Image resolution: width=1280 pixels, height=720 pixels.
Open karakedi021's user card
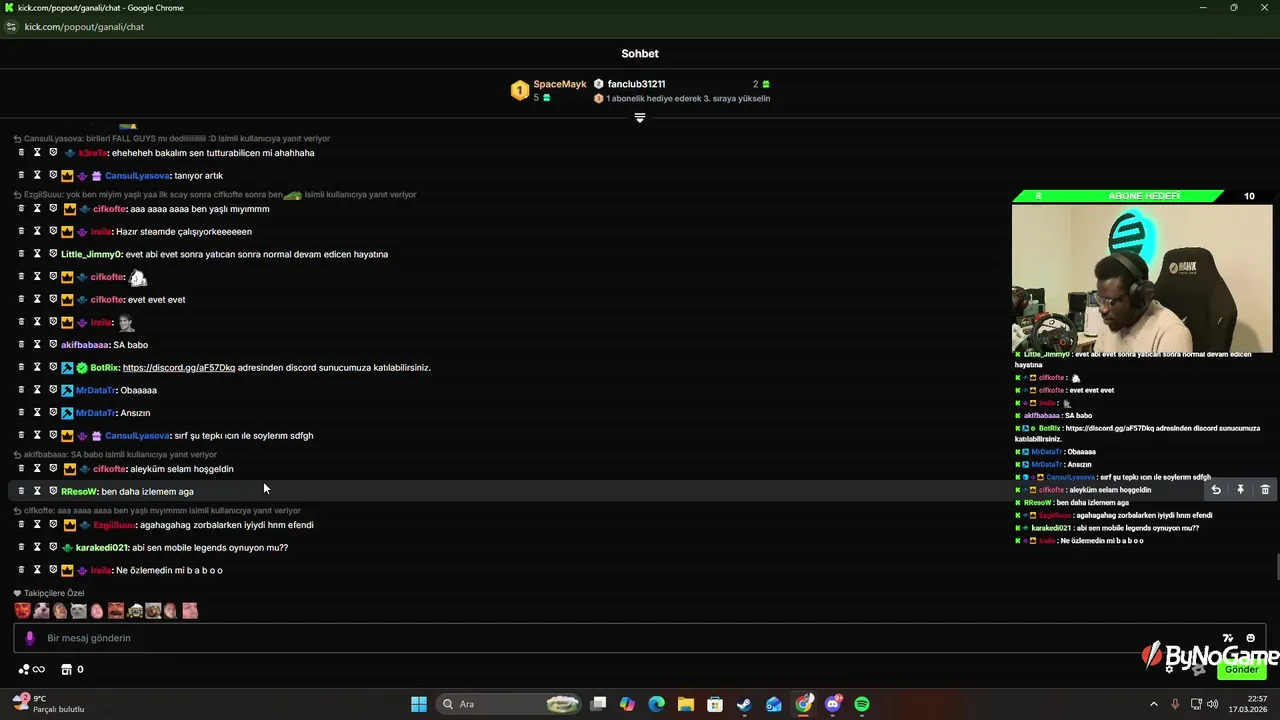click(x=102, y=547)
